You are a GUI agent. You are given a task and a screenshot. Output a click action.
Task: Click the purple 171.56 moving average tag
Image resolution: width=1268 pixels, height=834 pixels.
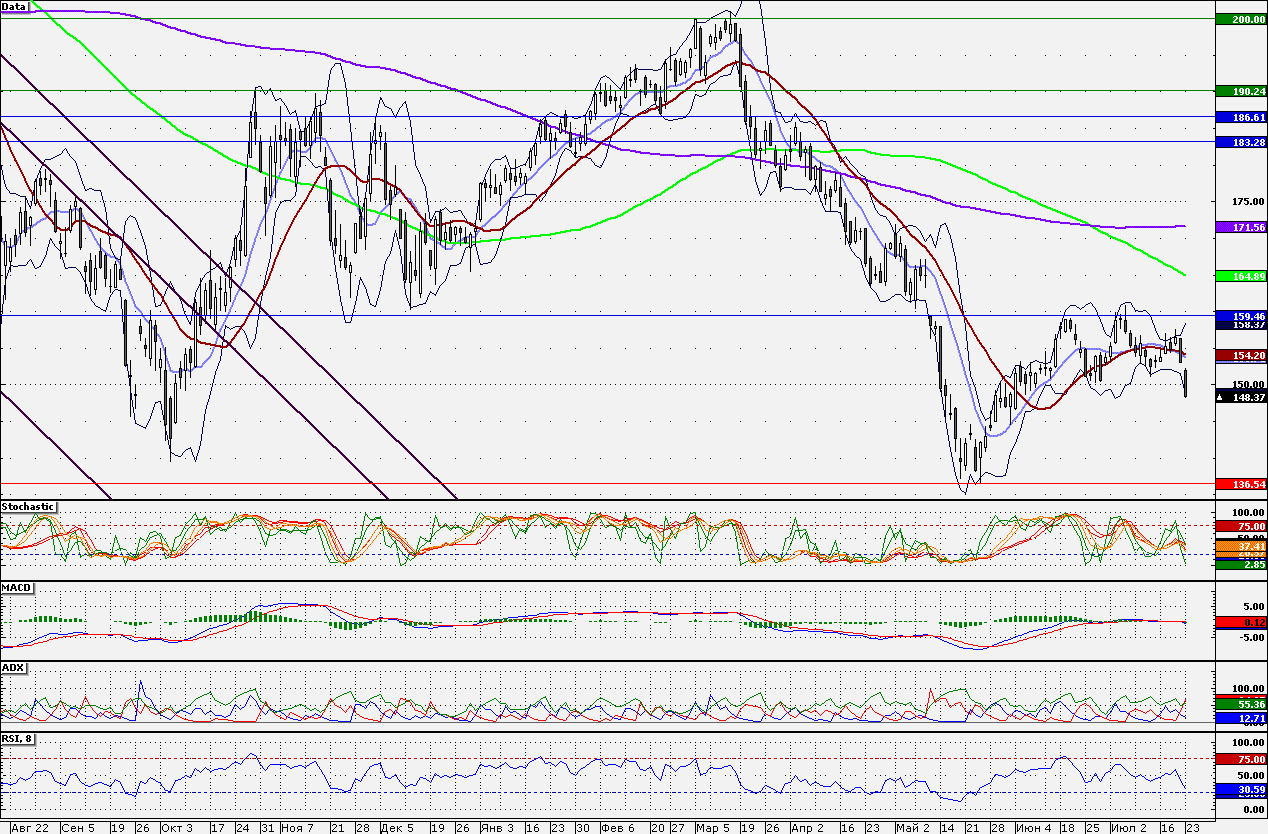(1240, 228)
